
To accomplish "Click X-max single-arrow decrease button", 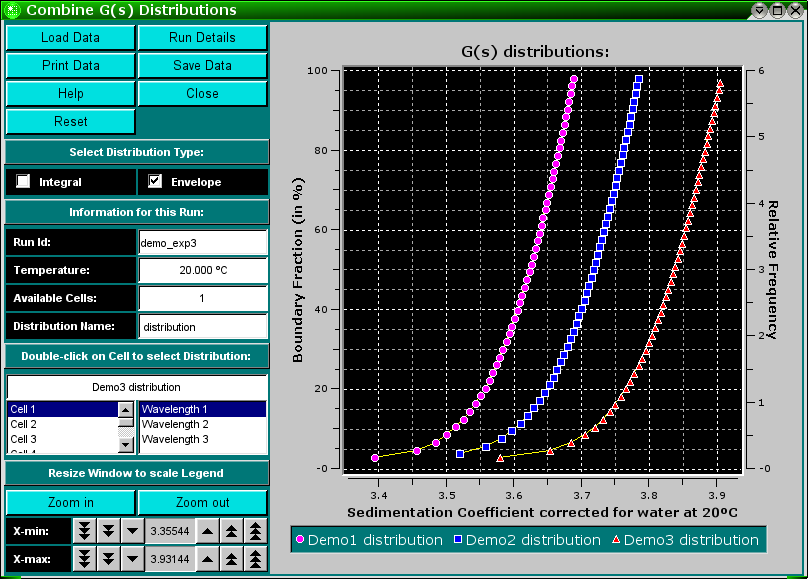I will click(x=133, y=558).
